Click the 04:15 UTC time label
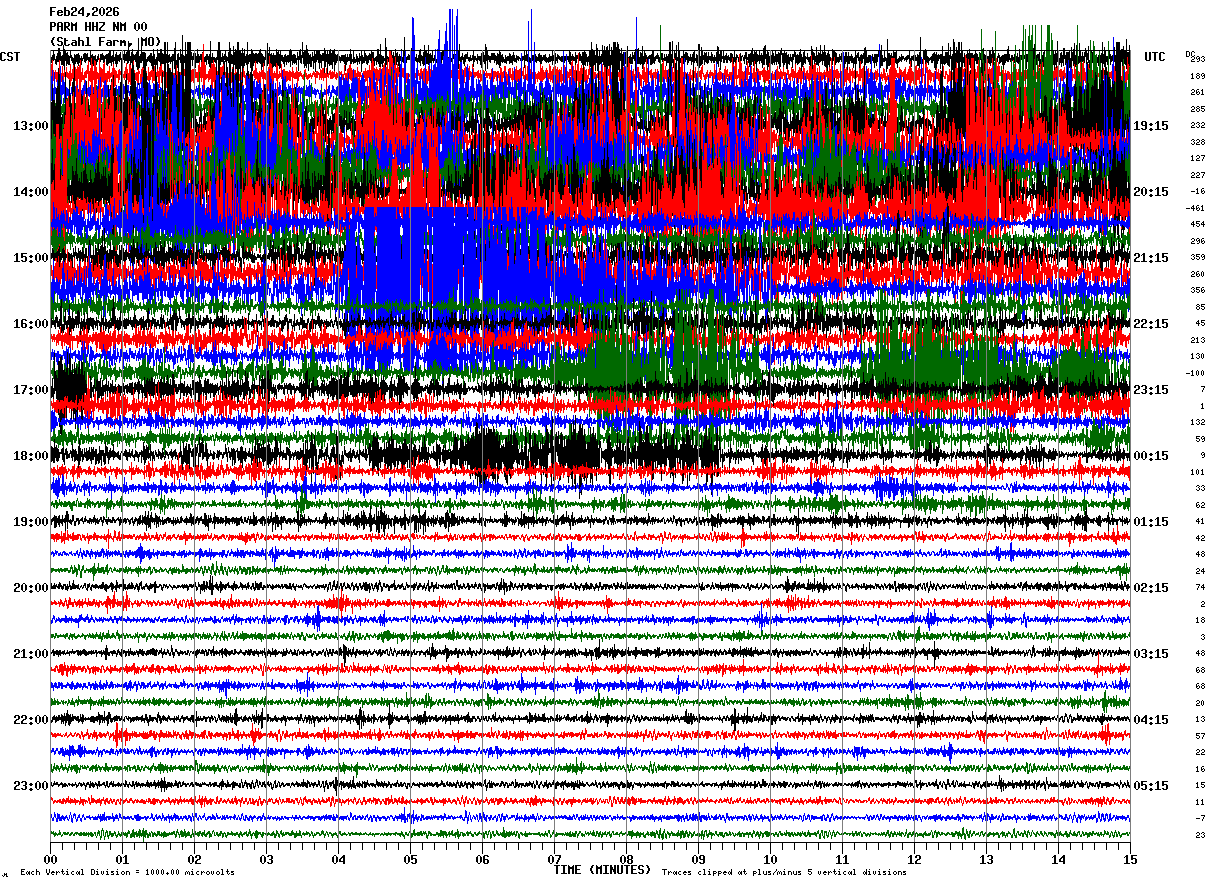The height and width of the screenshot is (886, 1210). 1151,720
